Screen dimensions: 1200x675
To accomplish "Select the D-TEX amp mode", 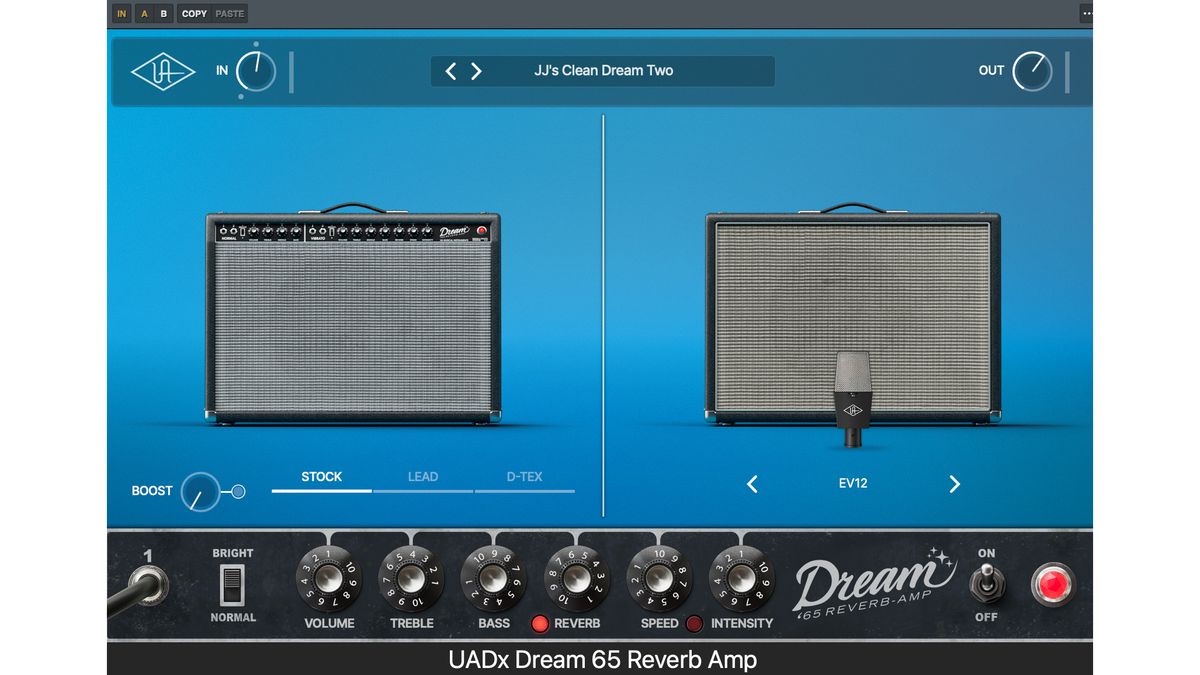I will pos(525,477).
